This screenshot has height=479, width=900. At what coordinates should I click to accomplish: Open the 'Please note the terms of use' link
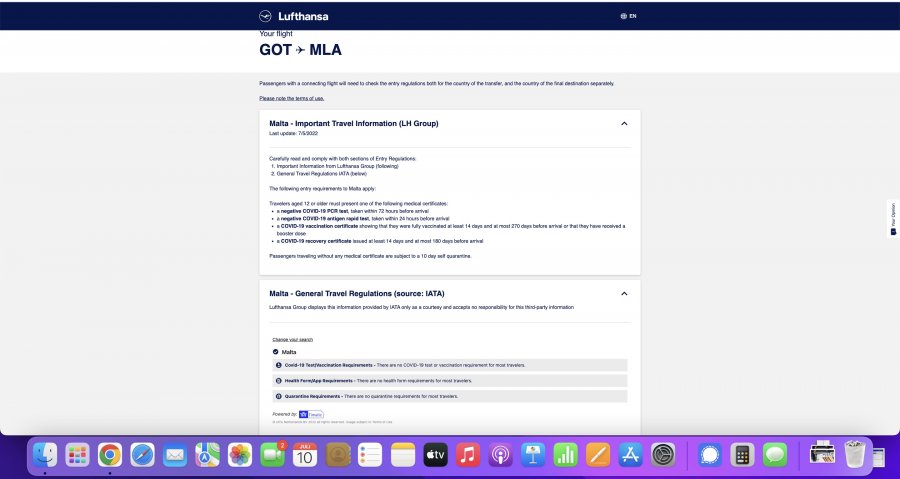point(291,98)
